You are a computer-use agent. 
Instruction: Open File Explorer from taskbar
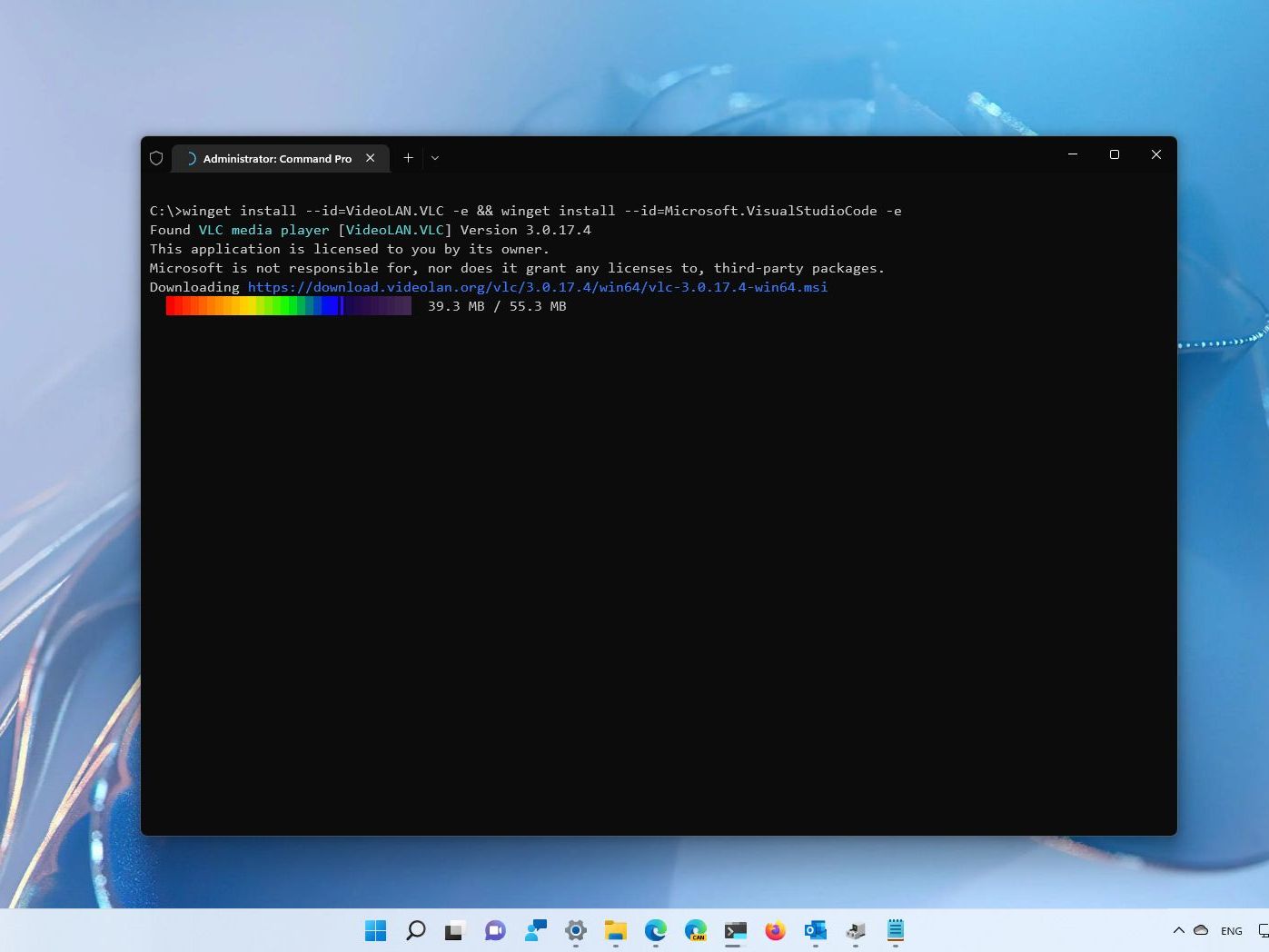pos(616,930)
